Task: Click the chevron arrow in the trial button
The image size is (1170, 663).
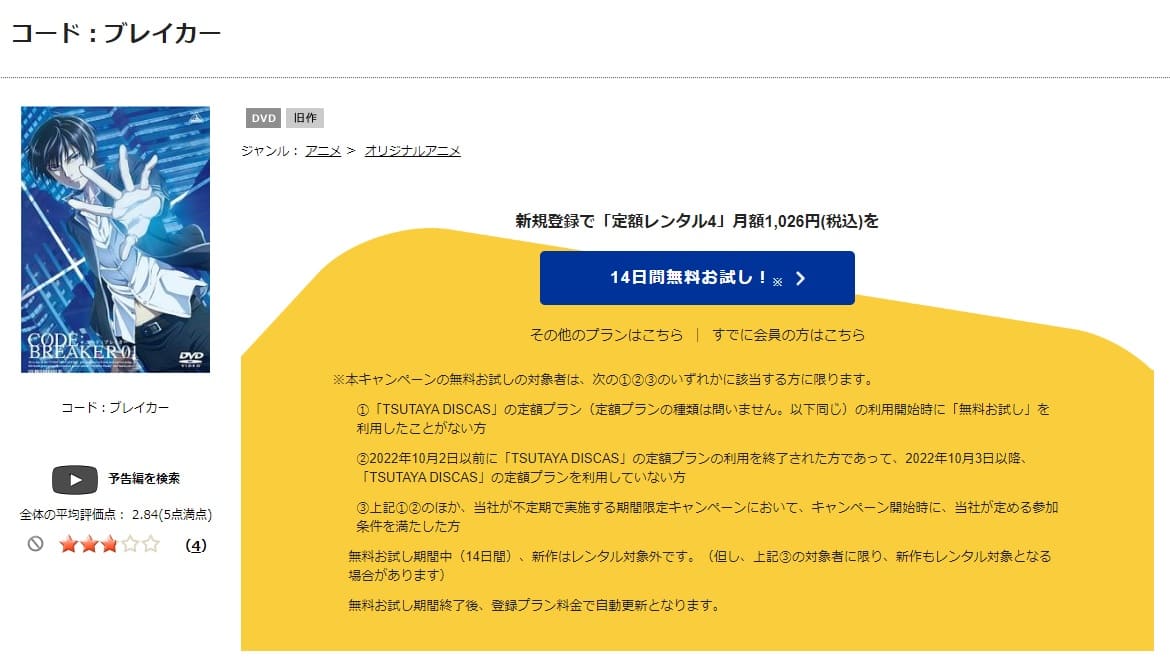Action: pos(801,278)
